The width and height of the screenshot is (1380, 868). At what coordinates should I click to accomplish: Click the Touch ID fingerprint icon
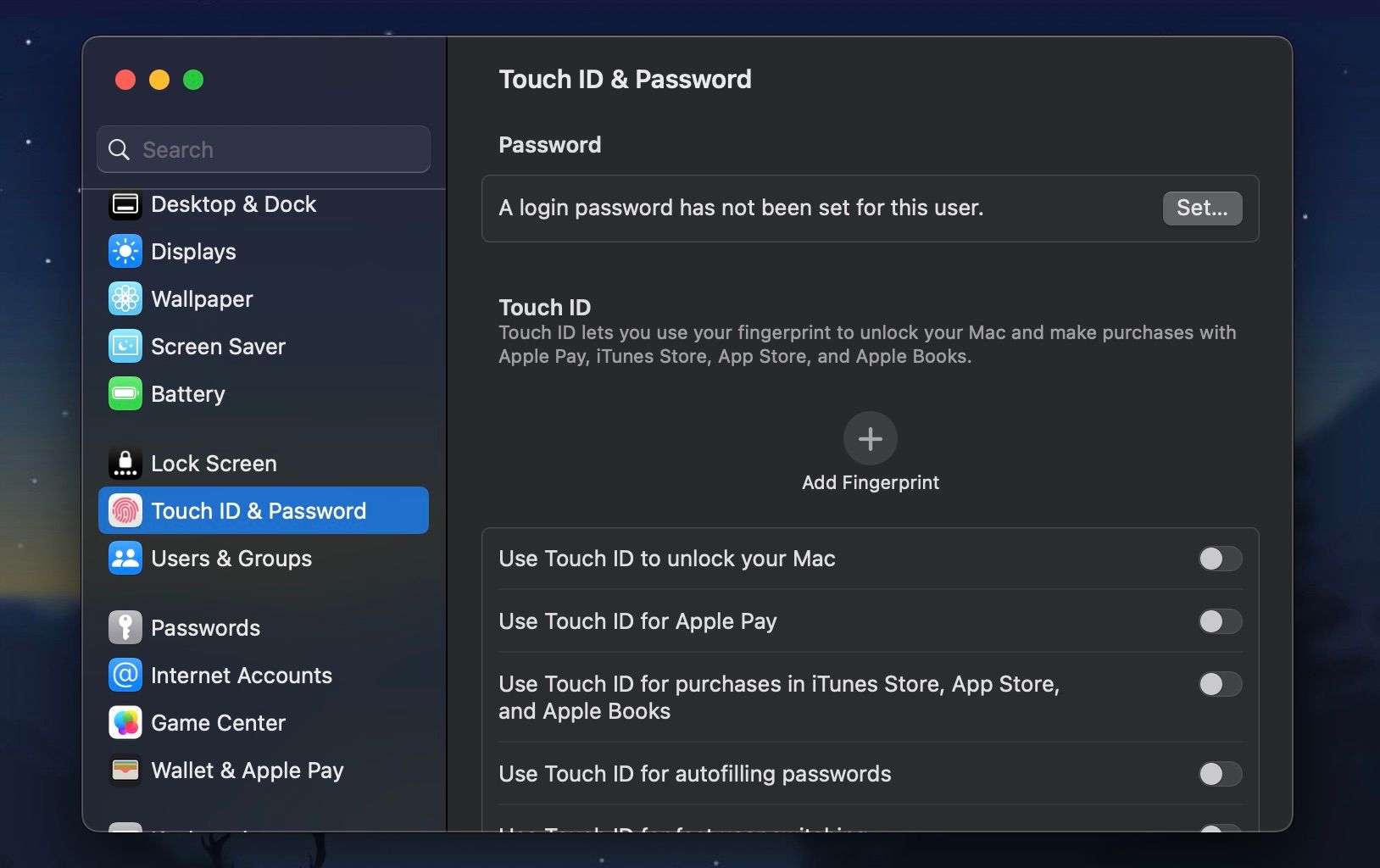point(125,510)
